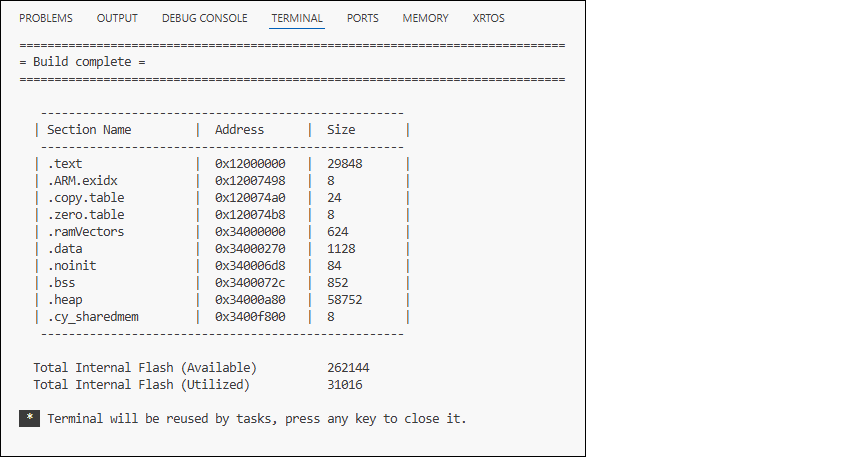The height and width of the screenshot is (457, 854).
Task: Click the available flash value 262144
Action: coord(348,367)
